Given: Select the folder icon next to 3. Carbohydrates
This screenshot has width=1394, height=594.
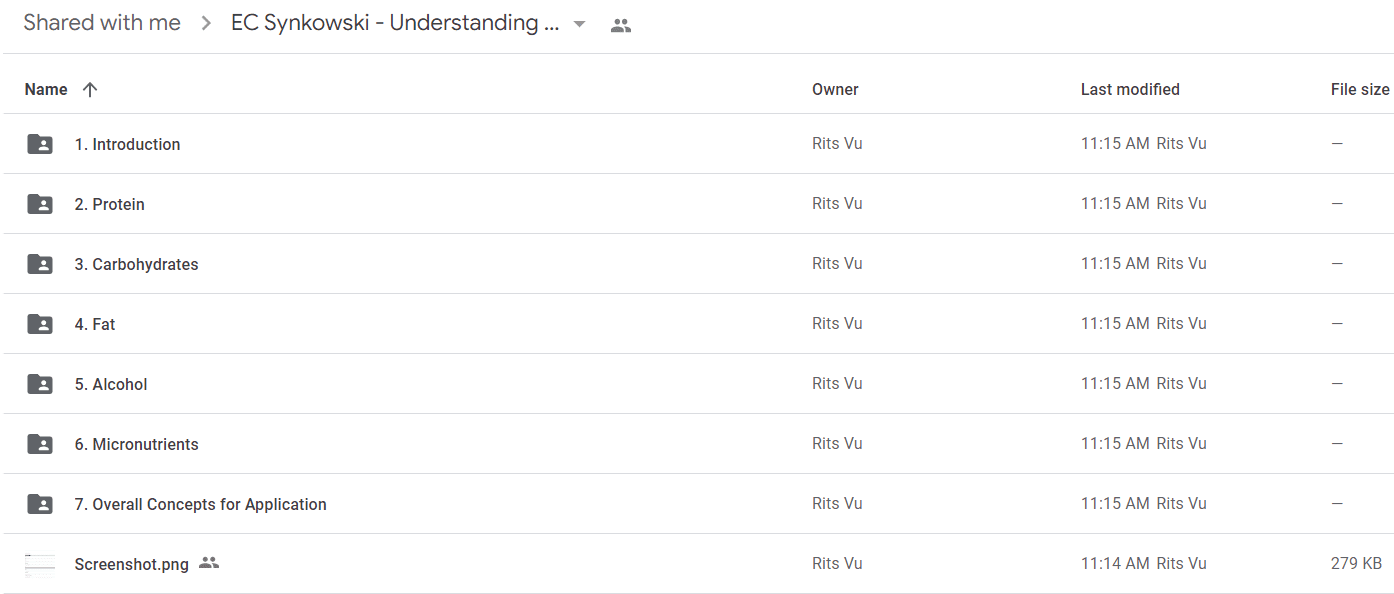Looking at the screenshot, I should click(40, 264).
